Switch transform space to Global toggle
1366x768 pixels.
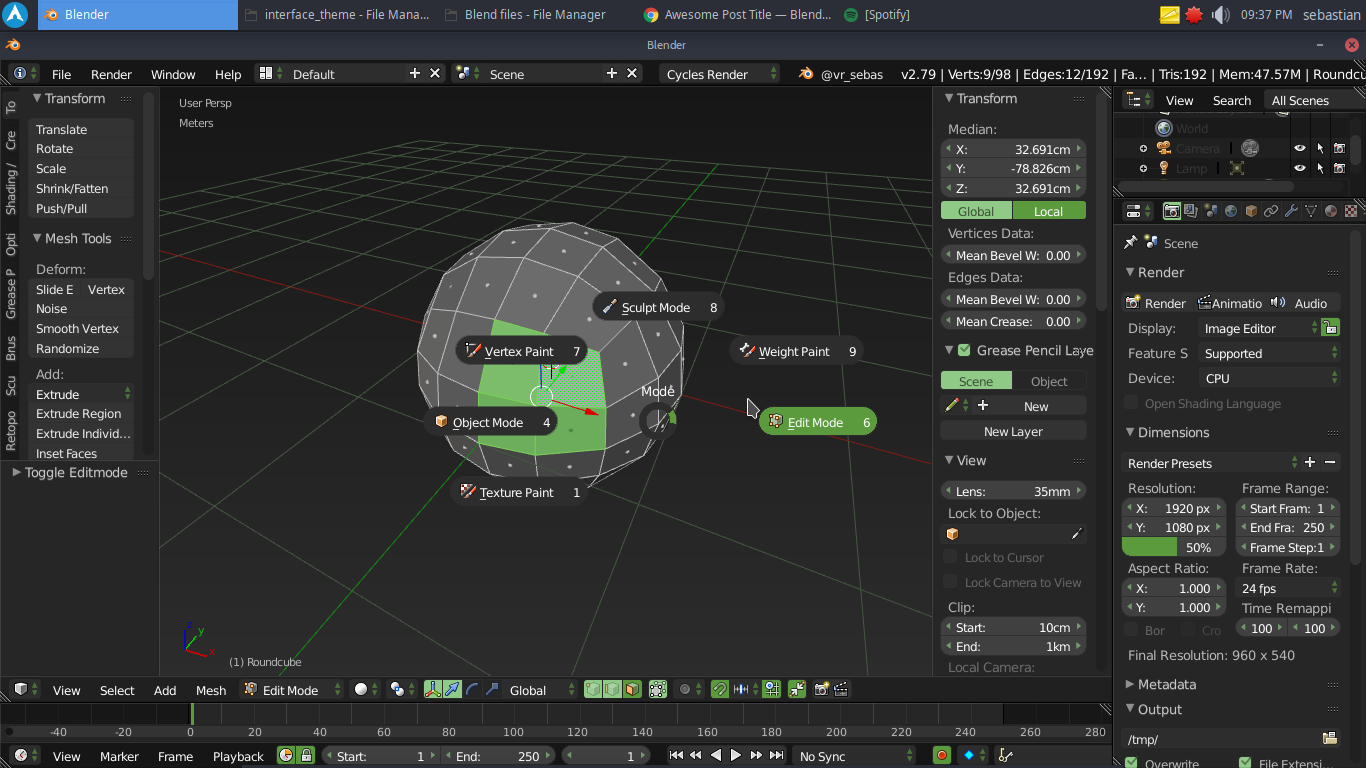click(976, 211)
